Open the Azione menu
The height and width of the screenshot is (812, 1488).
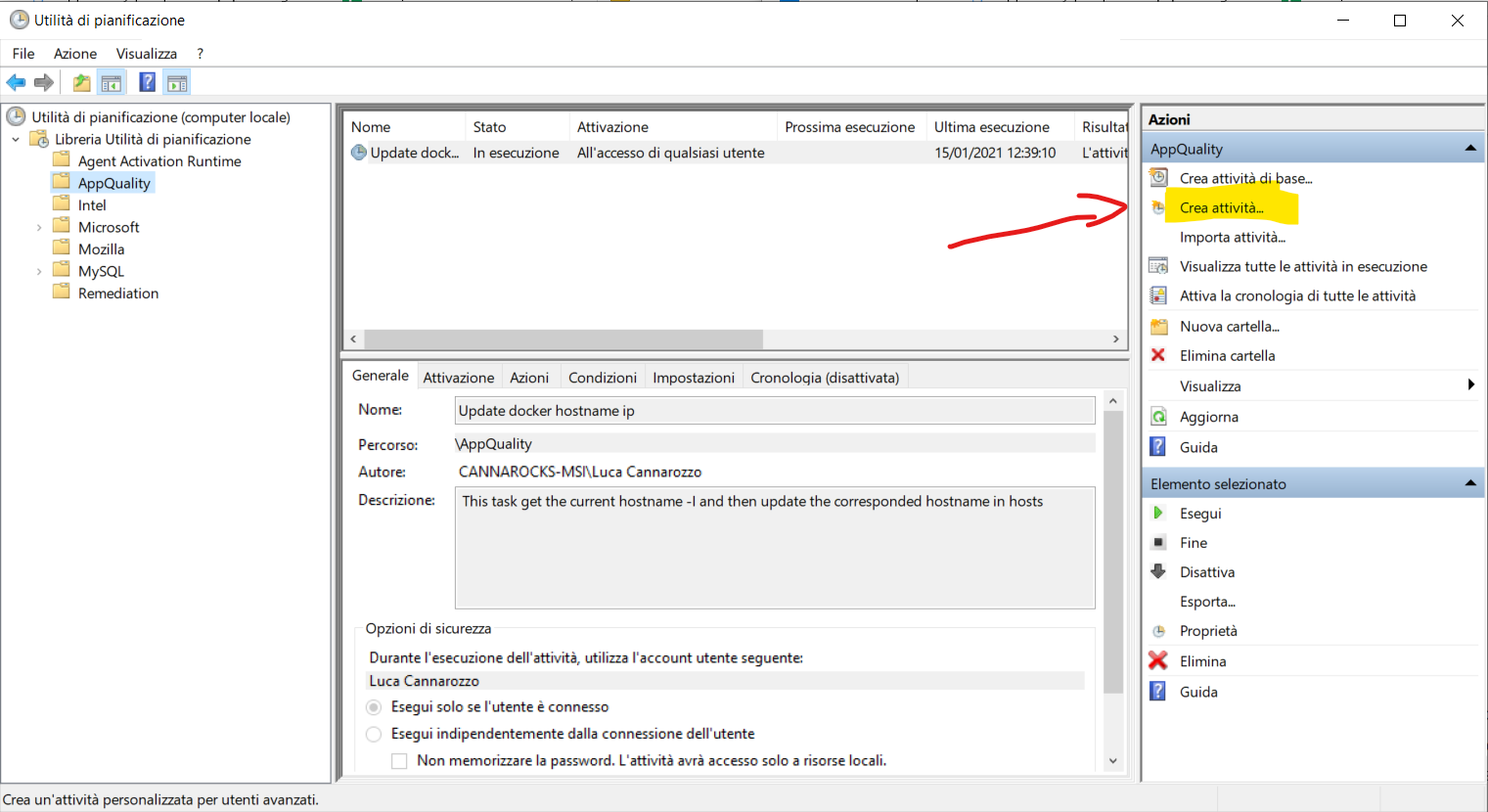[x=75, y=54]
